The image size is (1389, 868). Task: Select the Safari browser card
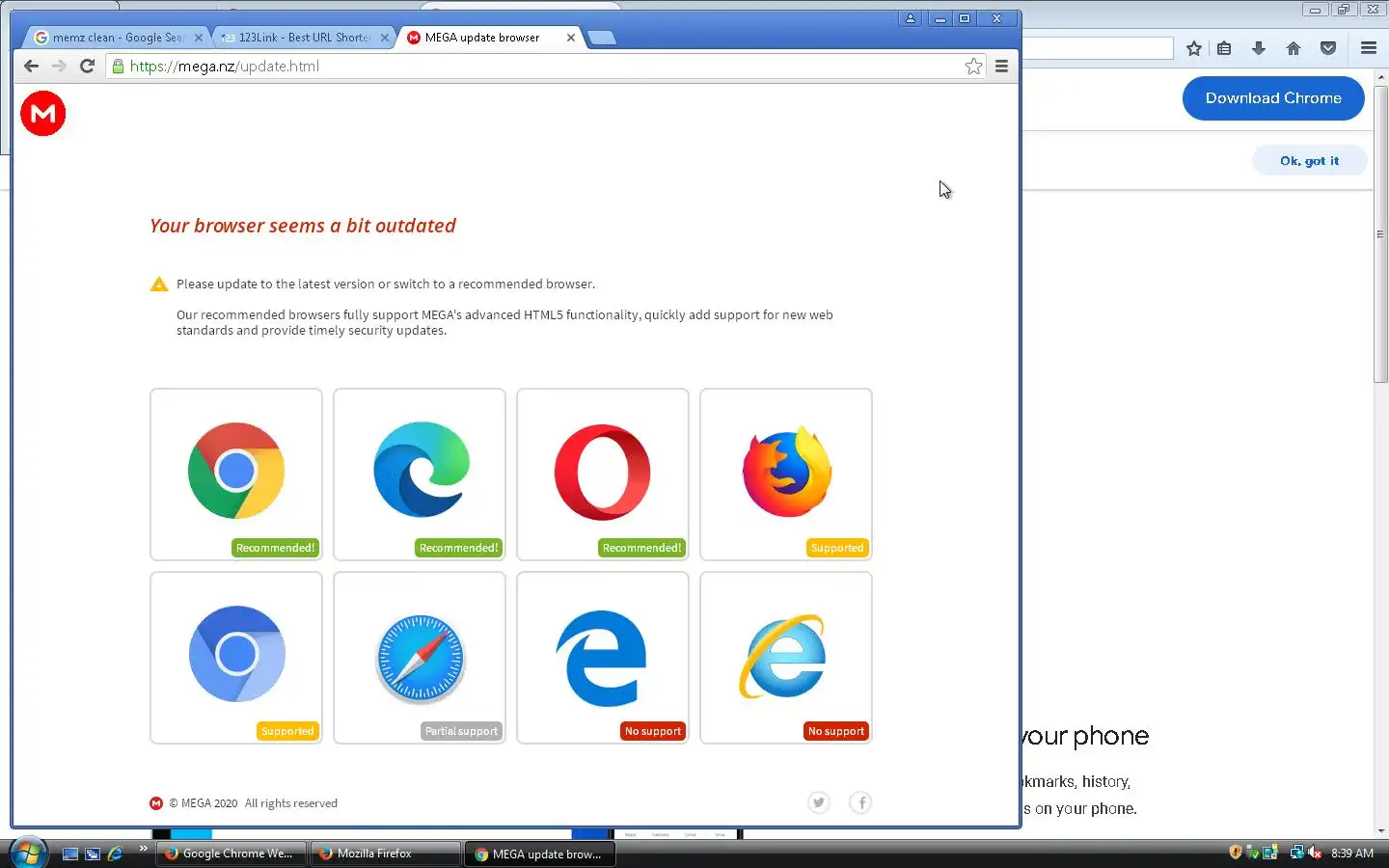pos(420,658)
